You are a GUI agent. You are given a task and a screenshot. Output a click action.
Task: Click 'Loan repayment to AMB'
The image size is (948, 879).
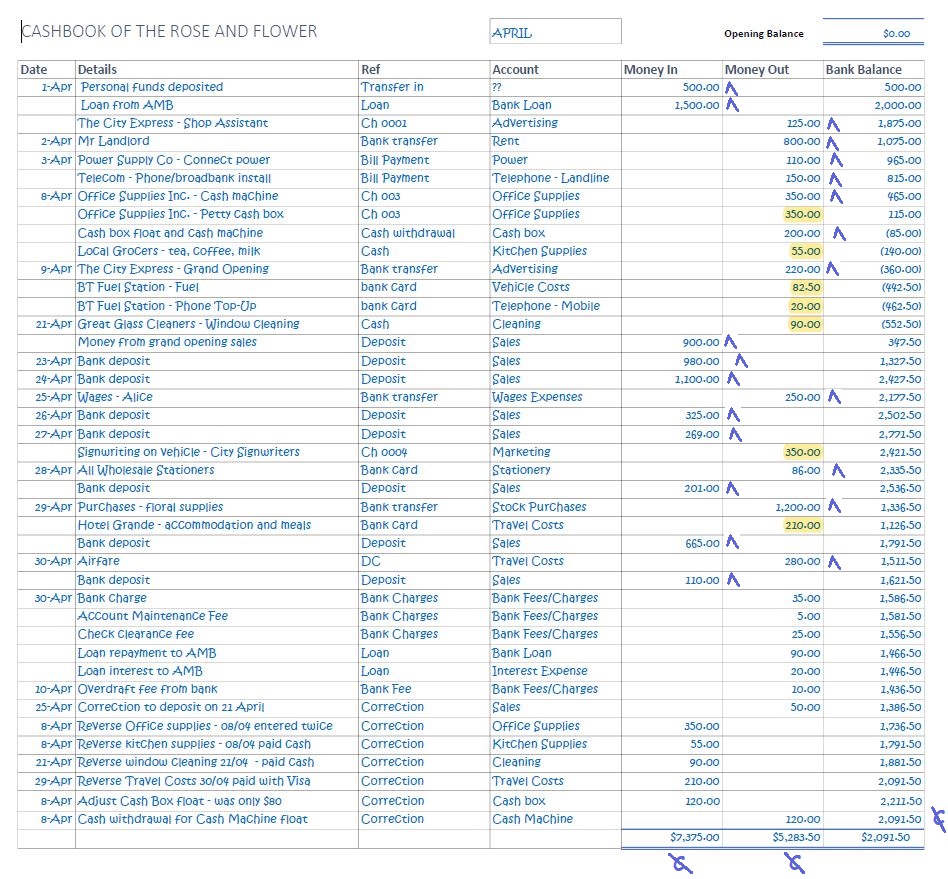point(147,654)
